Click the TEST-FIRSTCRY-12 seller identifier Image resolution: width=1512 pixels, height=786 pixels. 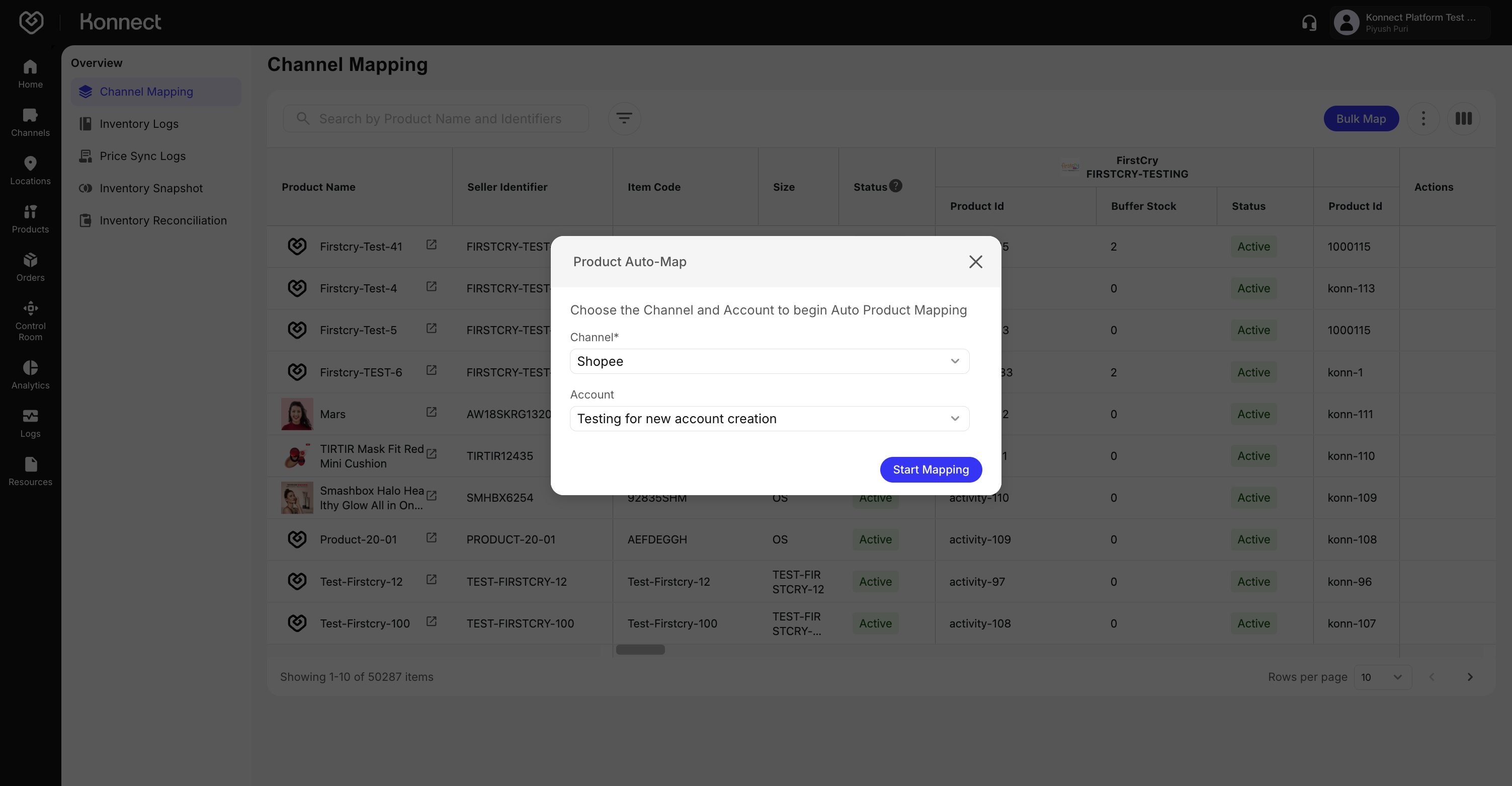517,582
